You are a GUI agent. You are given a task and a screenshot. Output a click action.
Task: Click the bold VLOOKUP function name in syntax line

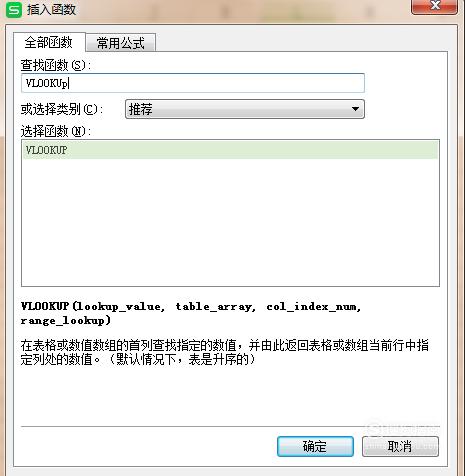(45, 306)
